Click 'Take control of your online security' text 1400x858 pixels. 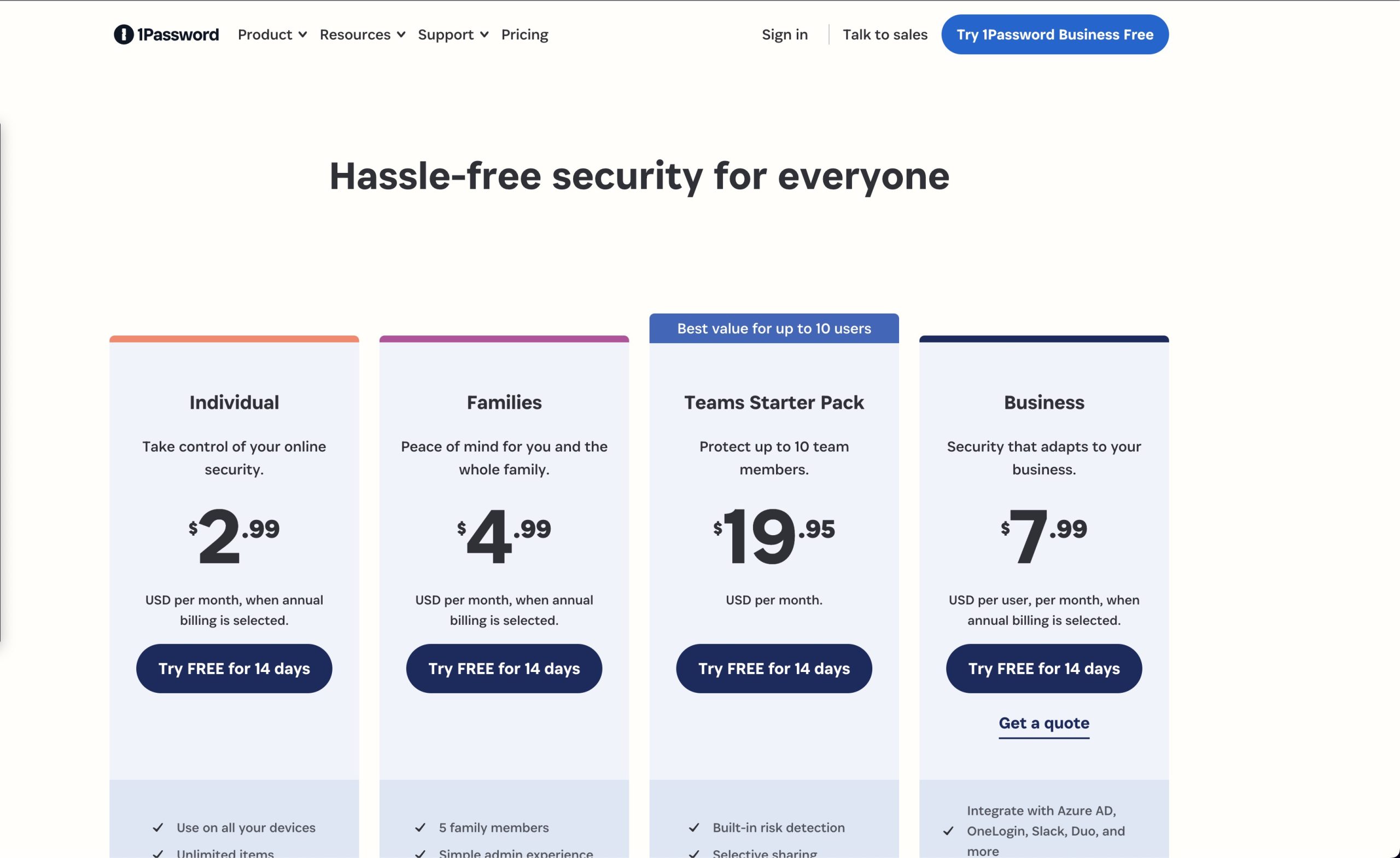pyautogui.click(x=234, y=457)
